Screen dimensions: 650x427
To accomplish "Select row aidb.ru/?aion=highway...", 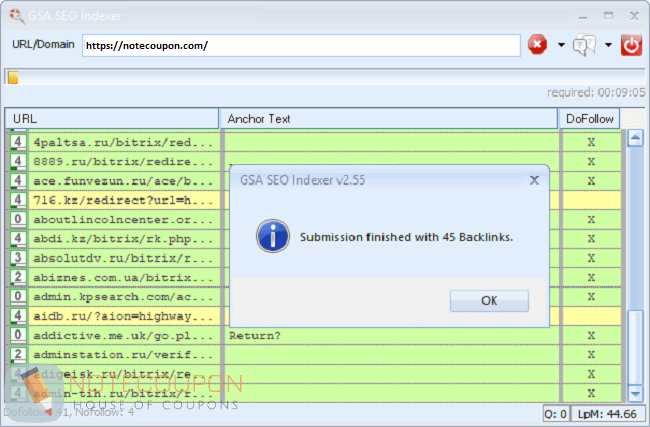I will coord(314,316).
